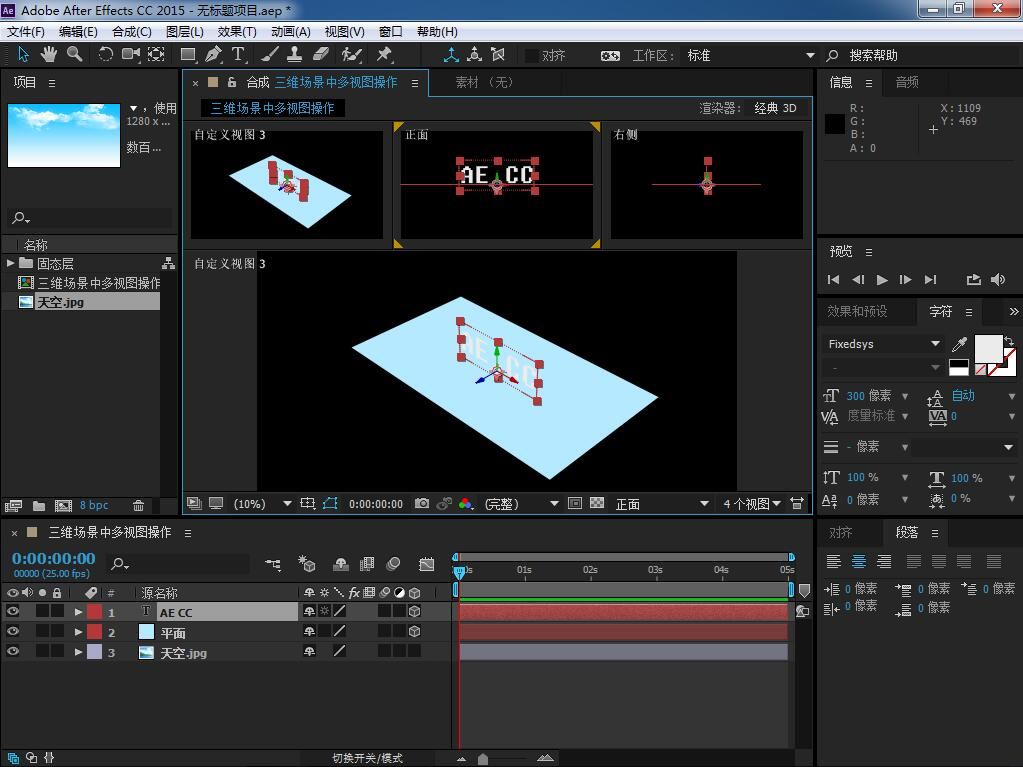The height and width of the screenshot is (767, 1023).
Task: Toggle mask and shape path visibility
Action: pyautogui.click(x=331, y=504)
